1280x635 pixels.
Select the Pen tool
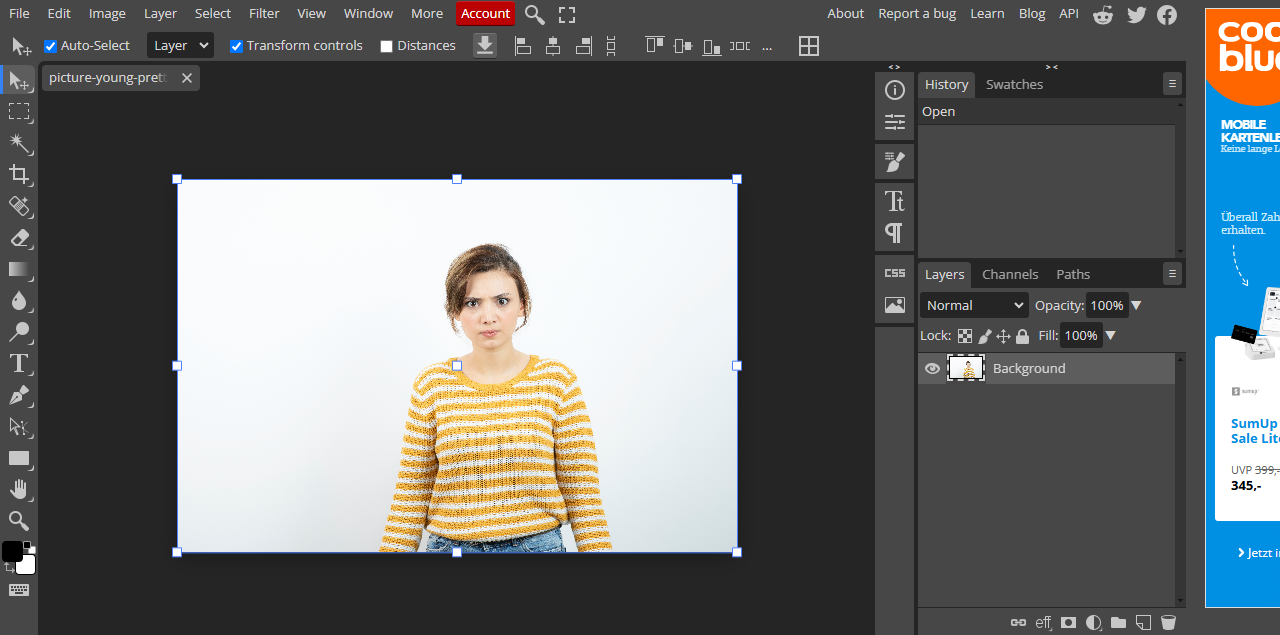coord(19,395)
